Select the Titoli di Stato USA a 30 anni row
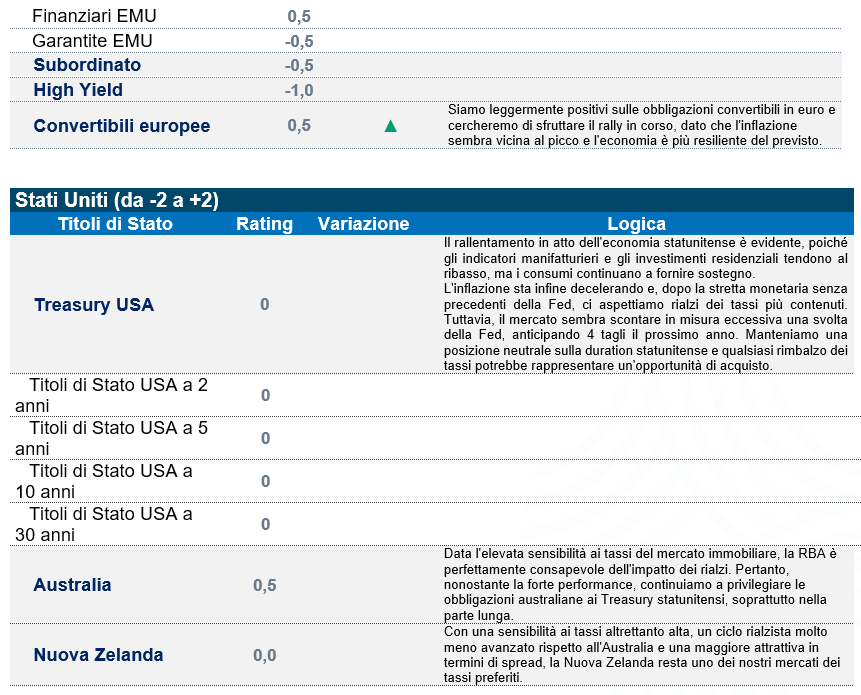 pyautogui.click(x=104, y=524)
